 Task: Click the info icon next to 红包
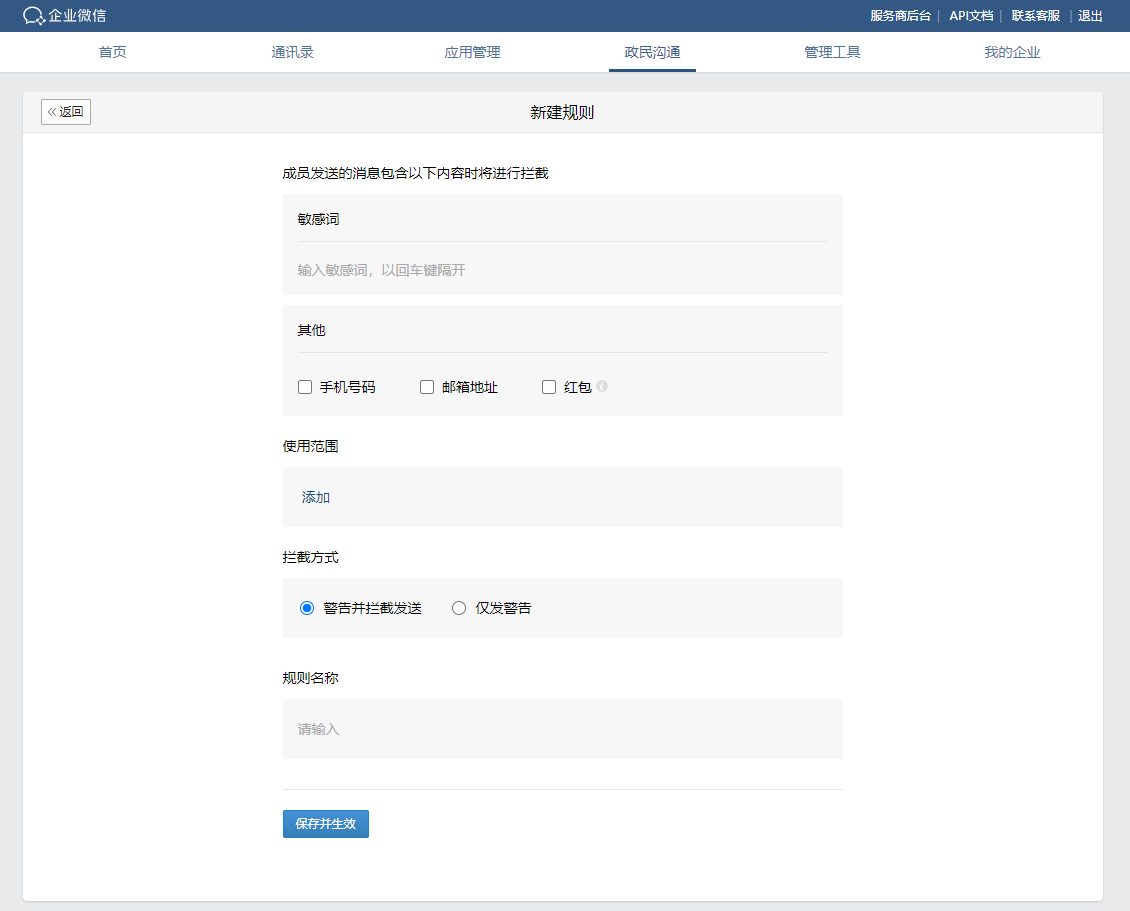[602, 386]
